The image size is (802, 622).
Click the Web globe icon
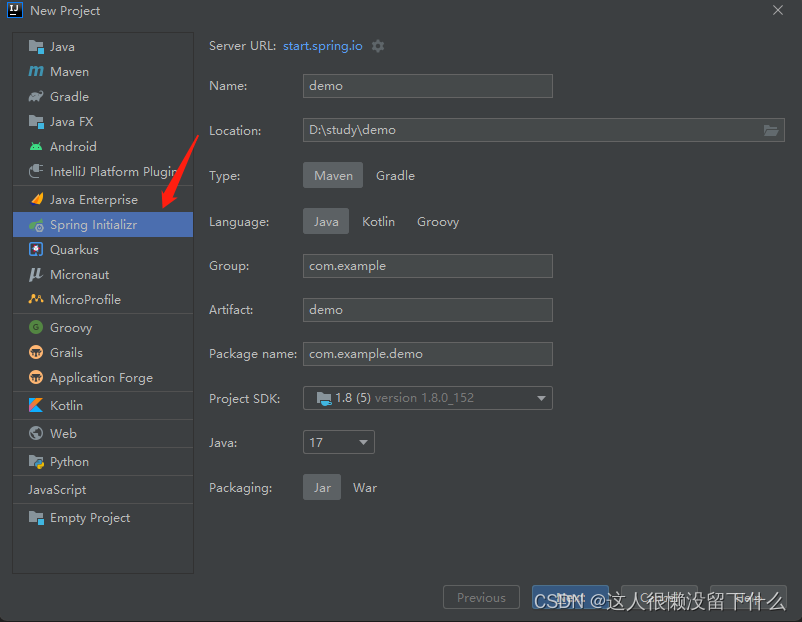coord(36,433)
